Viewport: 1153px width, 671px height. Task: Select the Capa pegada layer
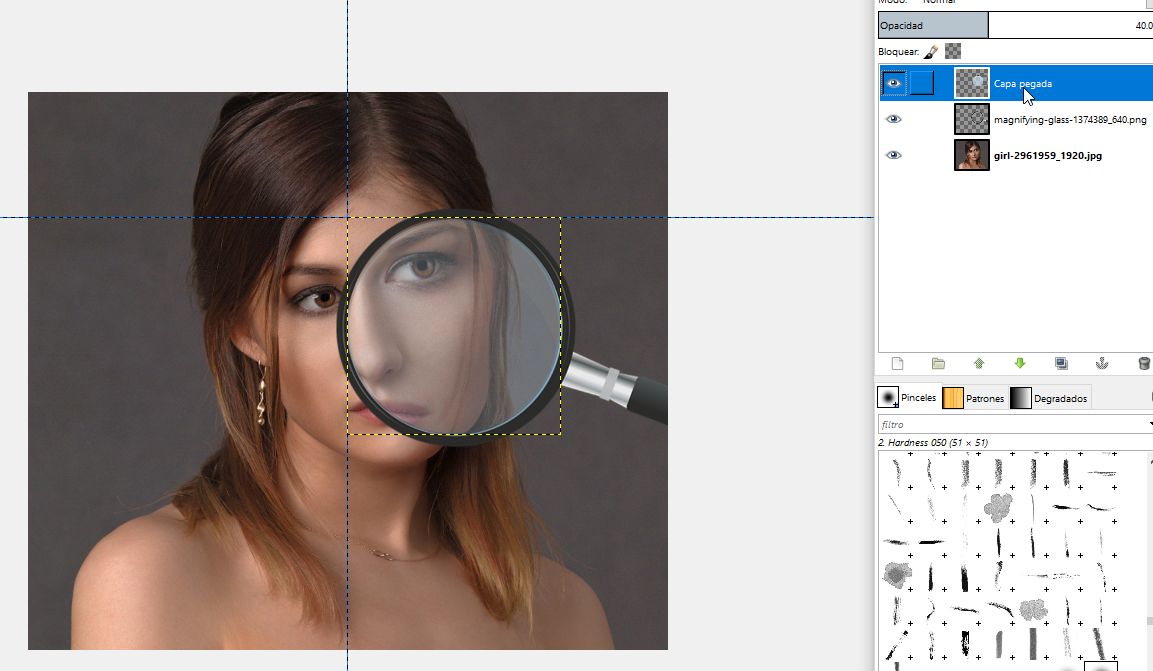[x=1023, y=83]
